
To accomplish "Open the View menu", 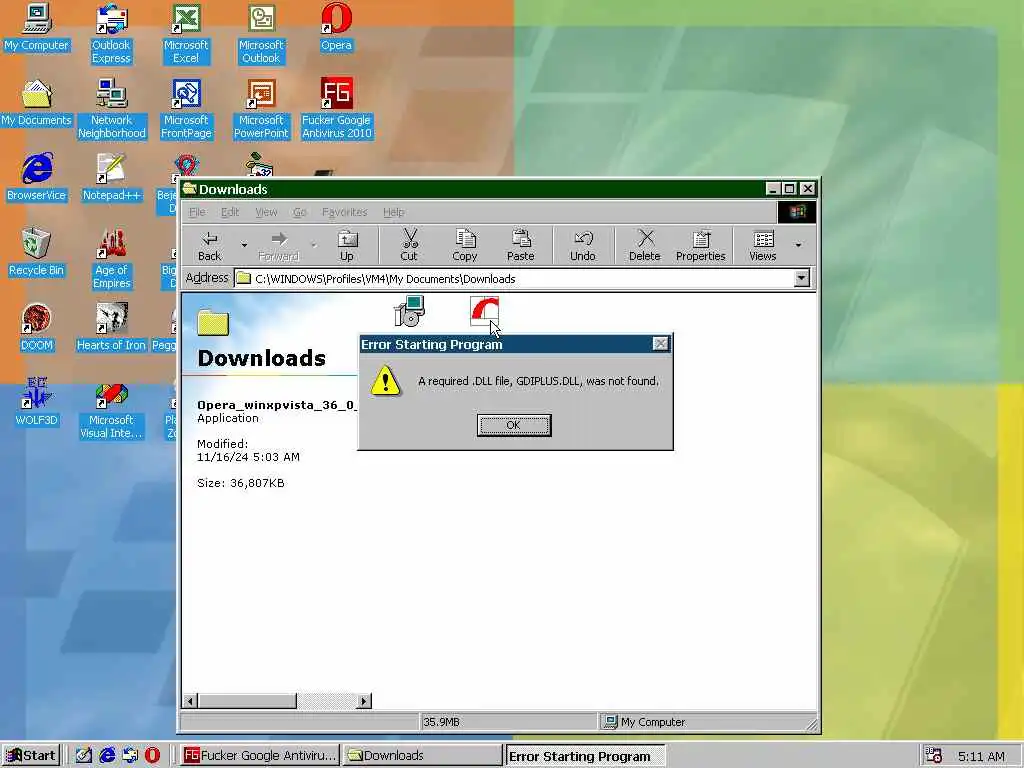I will pos(266,212).
